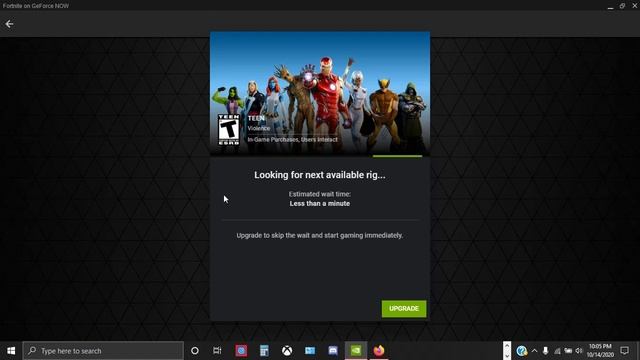
Task: Open the volume speaker tray icon
Action: click(579, 351)
